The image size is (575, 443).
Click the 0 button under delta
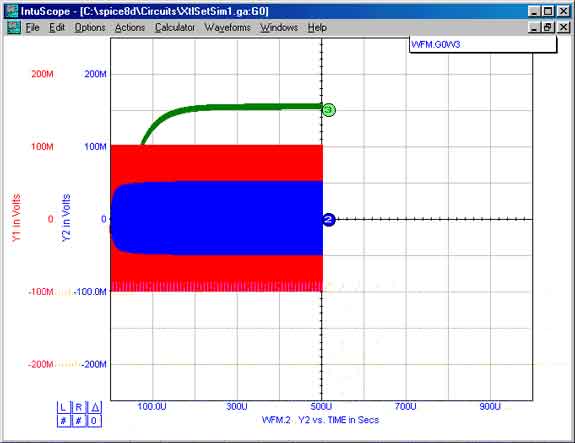click(x=95, y=421)
